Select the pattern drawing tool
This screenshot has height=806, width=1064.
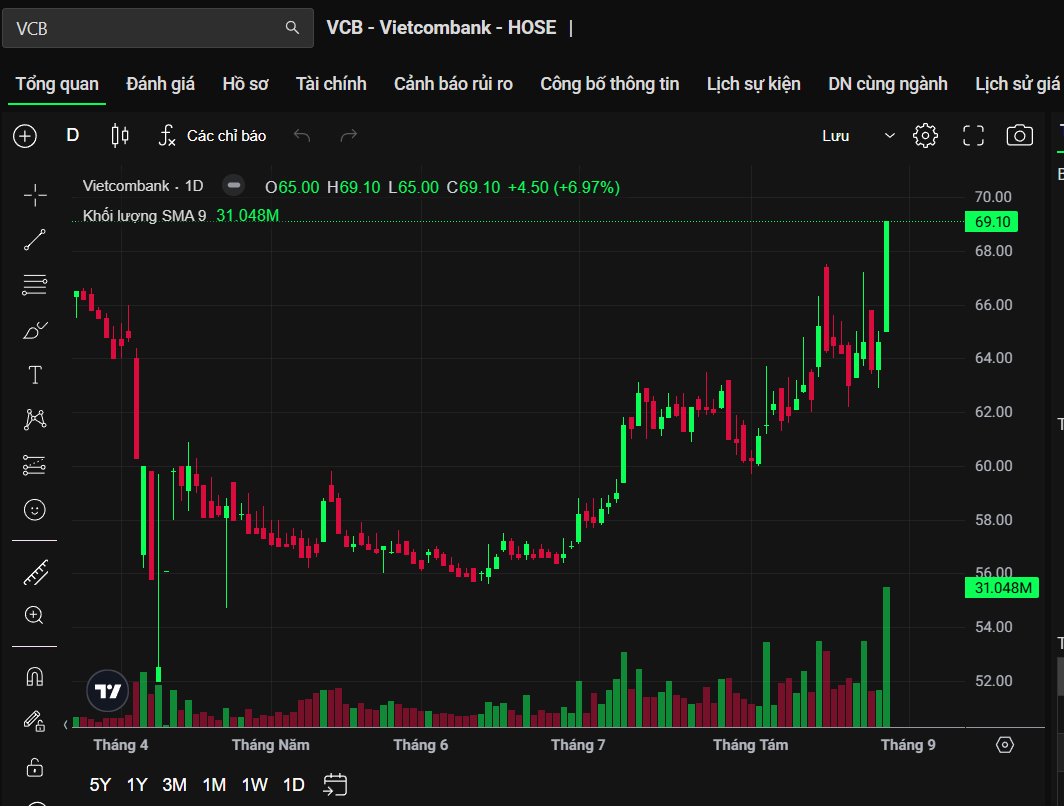click(x=35, y=419)
